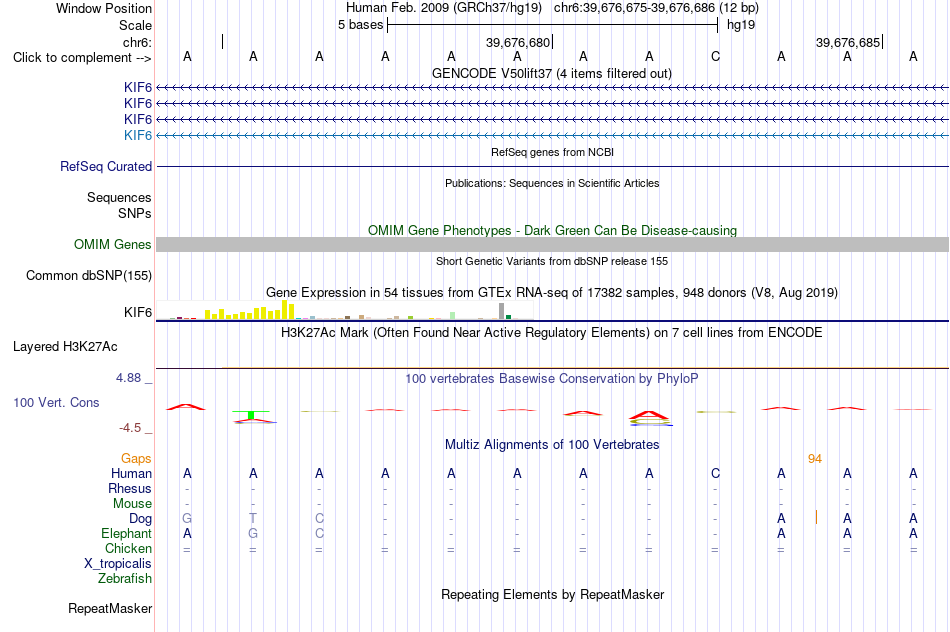
Task: Click the 'RefSeq Curated' track label
Action: point(106,167)
